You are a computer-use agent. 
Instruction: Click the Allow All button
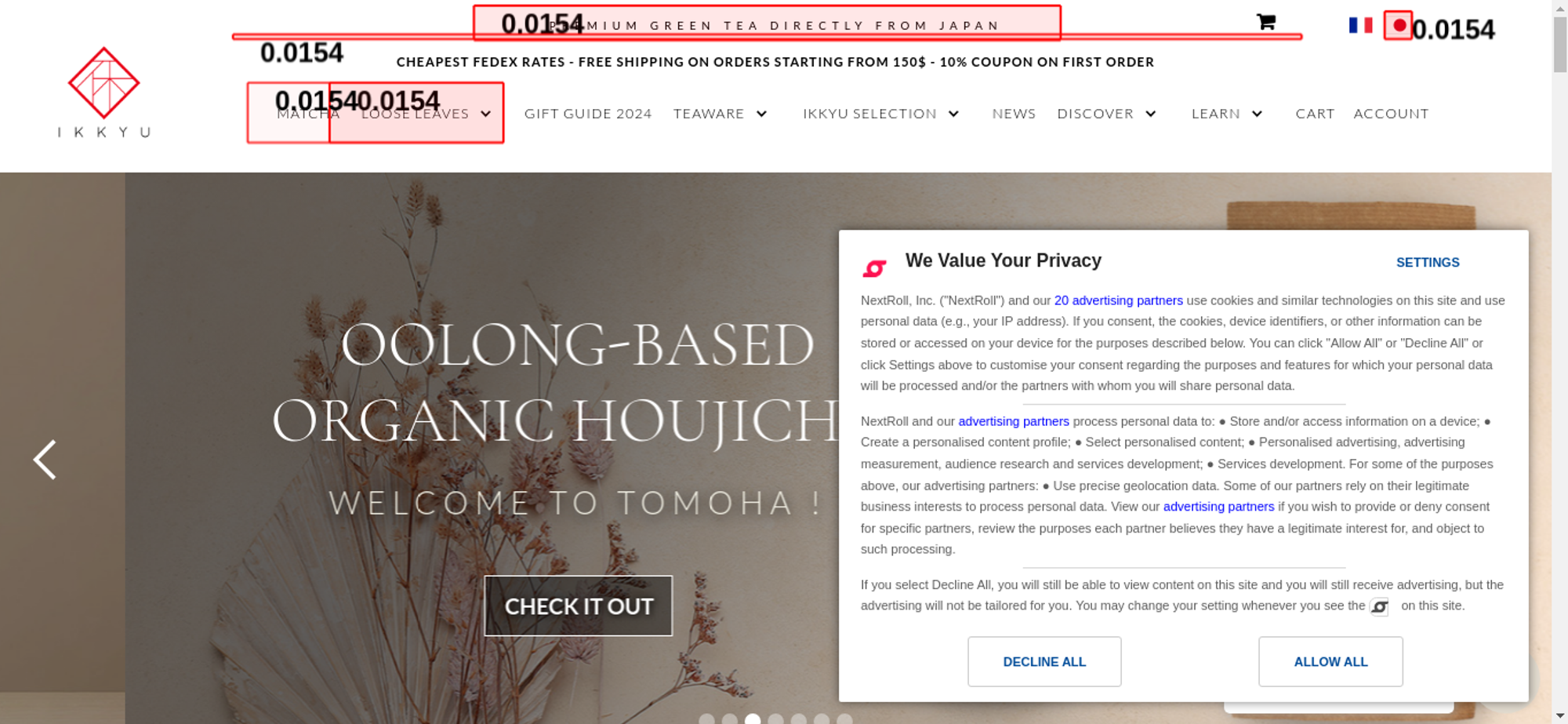(x=1330, y=662)
